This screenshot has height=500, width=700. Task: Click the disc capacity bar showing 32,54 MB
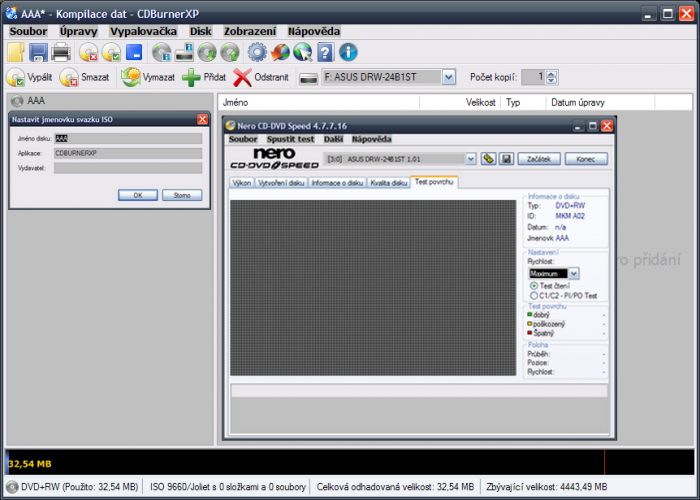pyautogui.click(x=350, y=462)
